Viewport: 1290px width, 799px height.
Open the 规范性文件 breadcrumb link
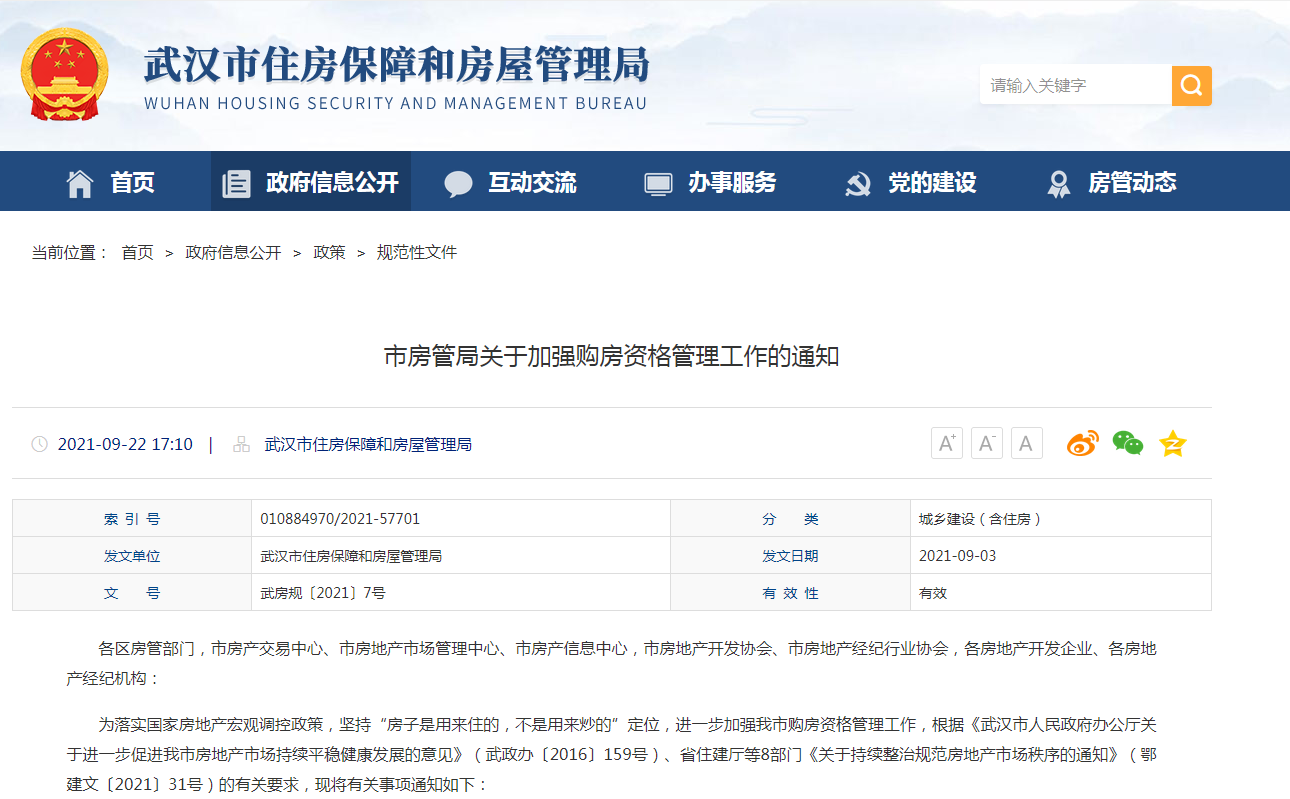(x=417, y=252)
